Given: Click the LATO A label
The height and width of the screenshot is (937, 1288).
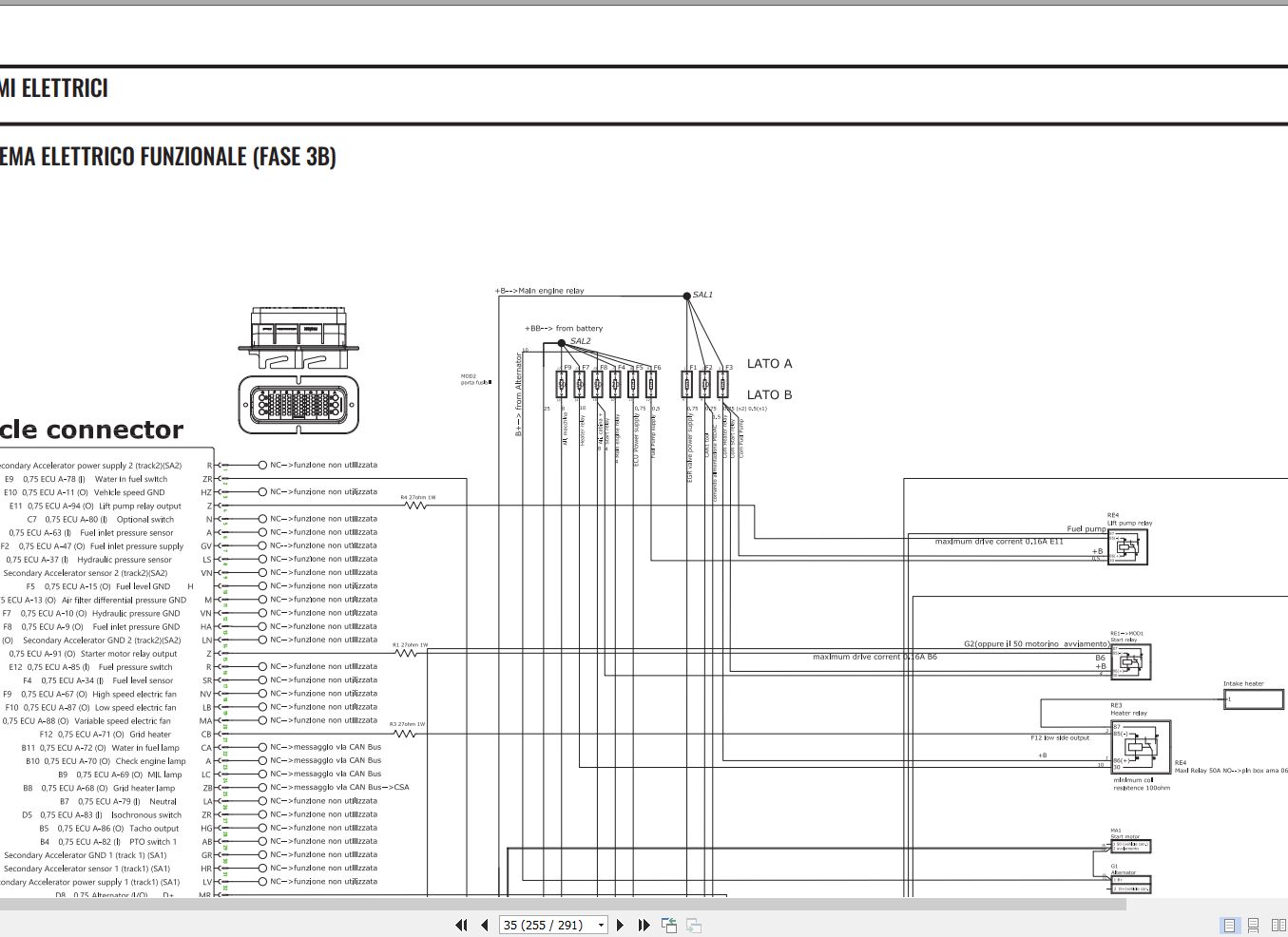Looking at the screenshot, I should point(769,363).
